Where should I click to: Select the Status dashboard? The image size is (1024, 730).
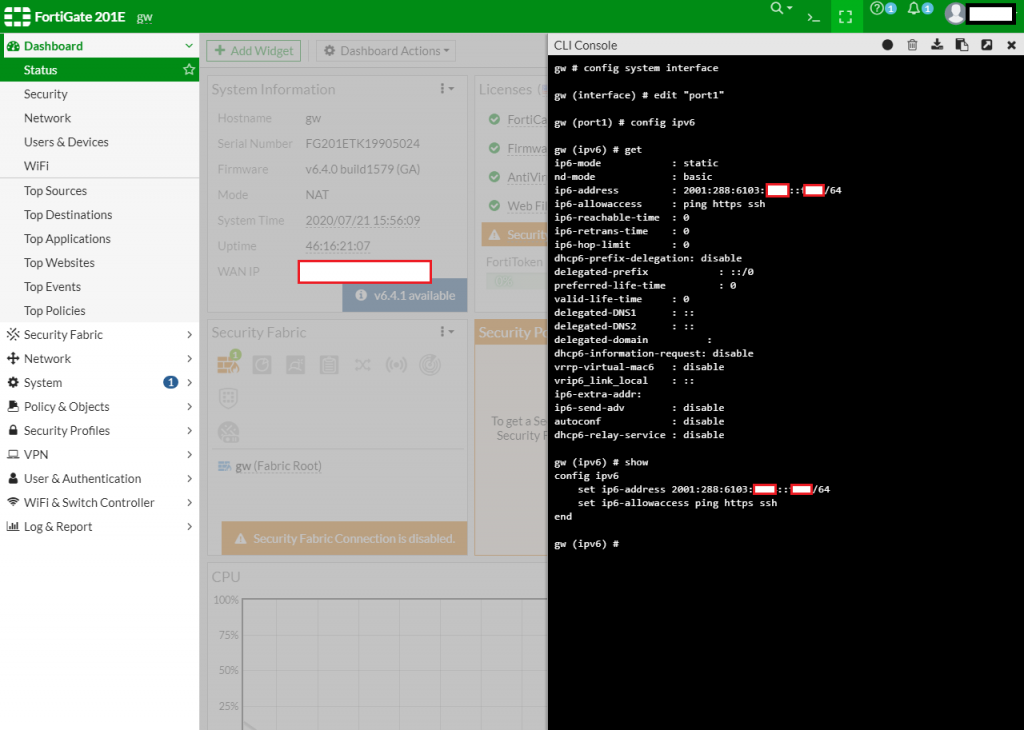tap(99, 70)
